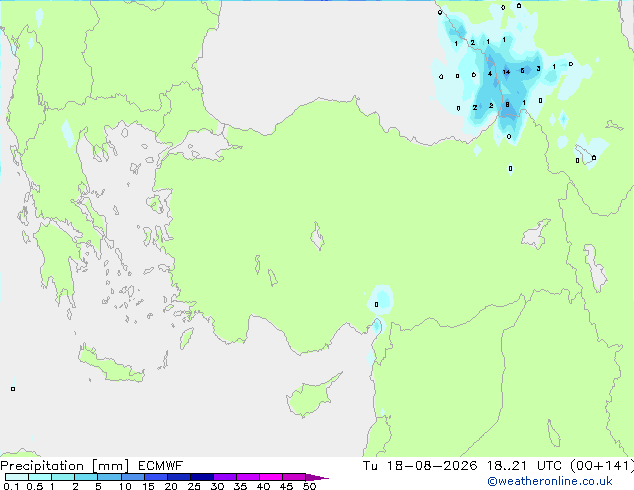
Task: Click the "40" legend label
Action: [263, 486]
